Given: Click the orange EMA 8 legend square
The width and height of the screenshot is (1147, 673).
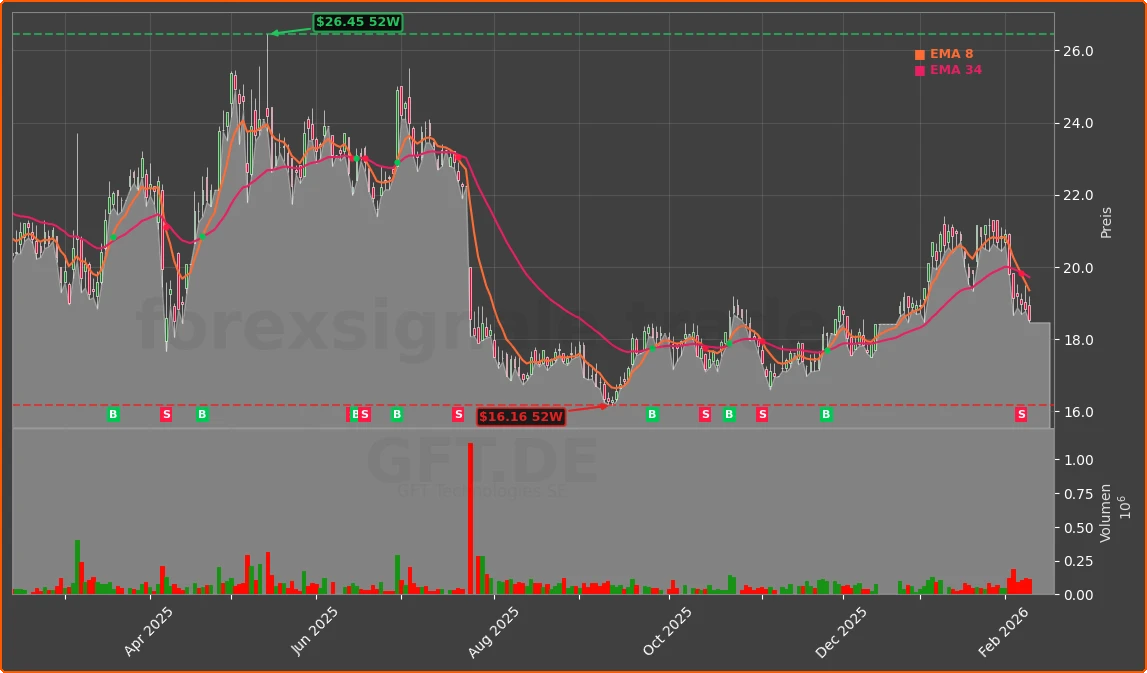Looking at the screenshot, I should click(918, 54).
